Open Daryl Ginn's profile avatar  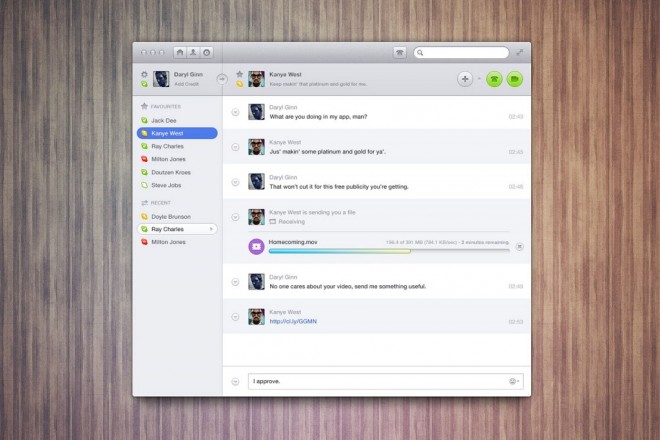tap(161, 79)
